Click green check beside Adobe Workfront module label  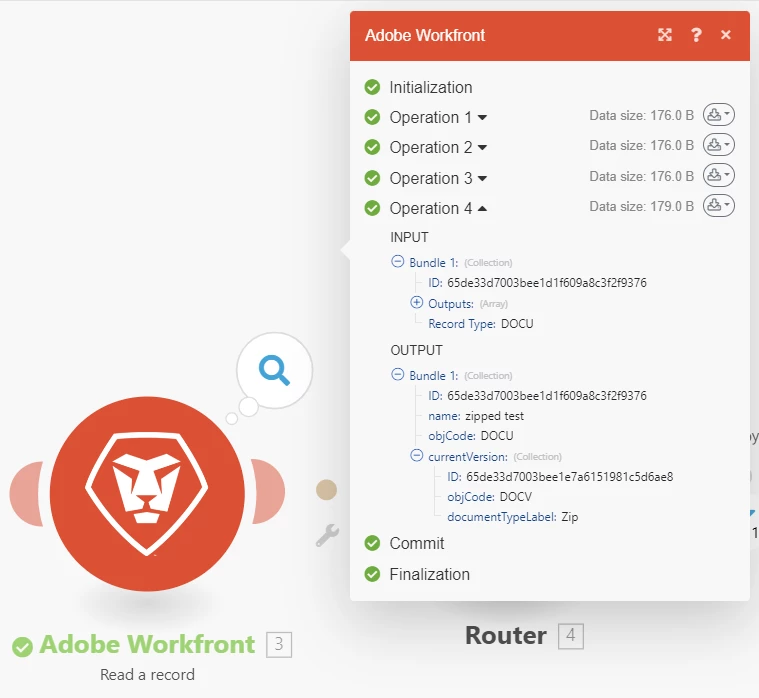tap(22, 647)
